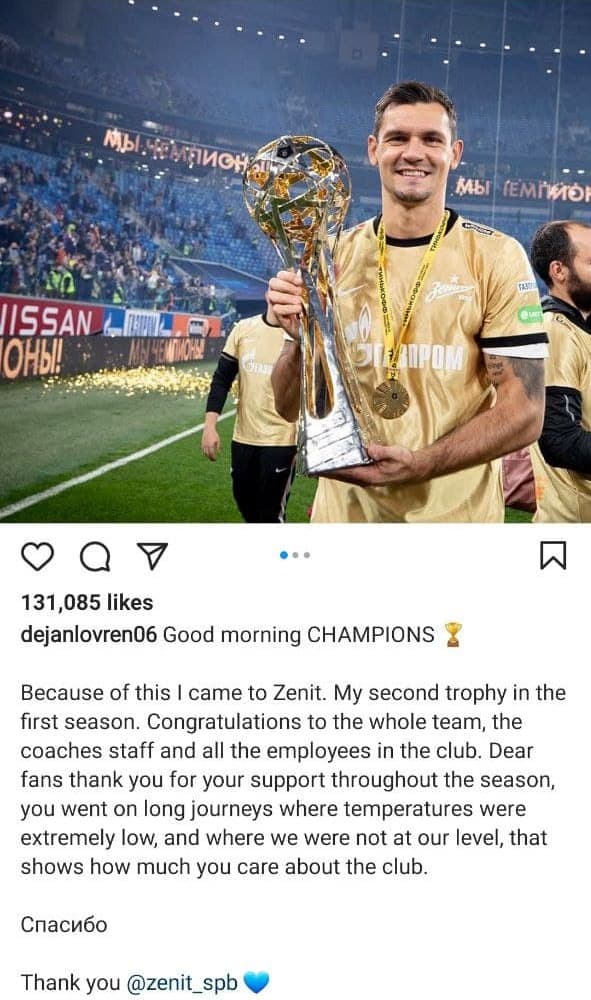
Task: Share post using paper plane icon
Action: click(152, 555)
